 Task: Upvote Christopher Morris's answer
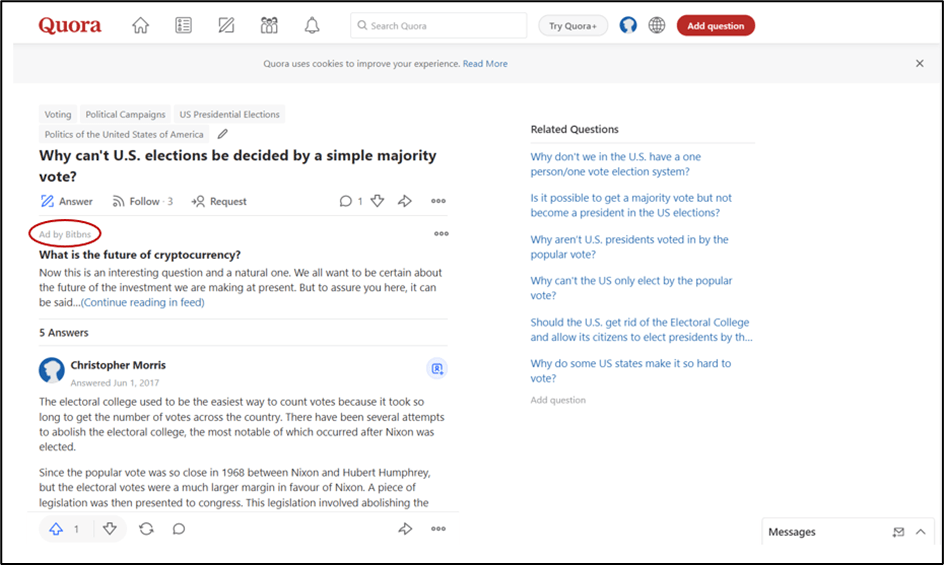[x=56, y=529]
